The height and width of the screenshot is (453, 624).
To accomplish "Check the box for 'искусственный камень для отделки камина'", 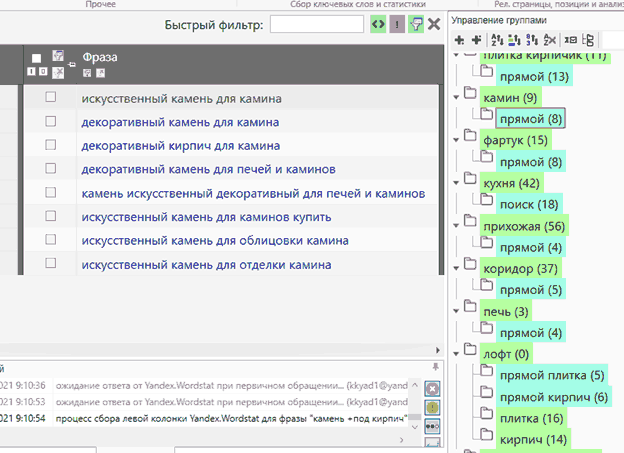I will tap(51, 263).
